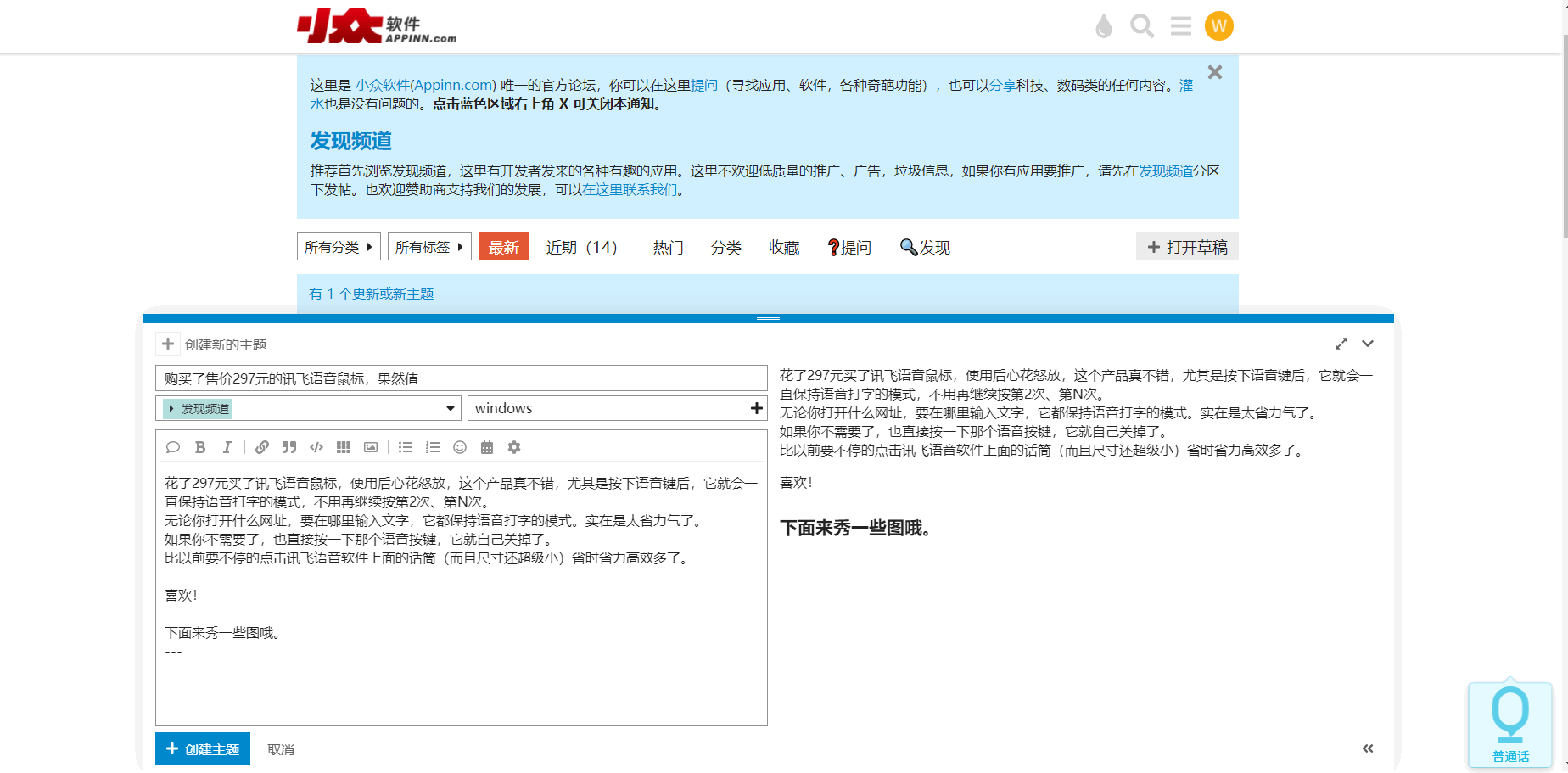Click the italic formatting icon
The height and width of the screenshot is (773, 1568).
(x=227, y=447)
